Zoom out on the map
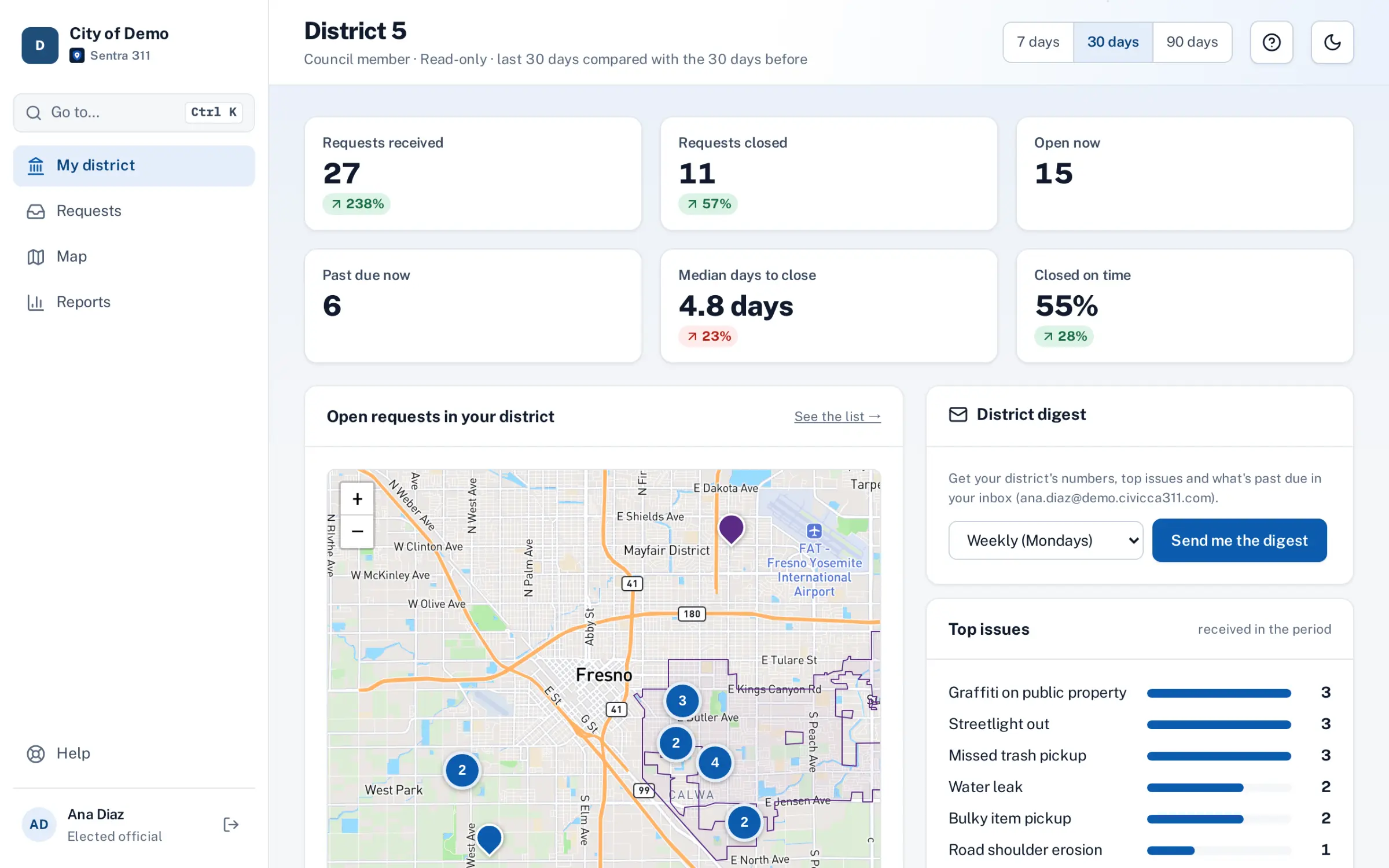Viewport: 1389px width, 868px height. [x=357, y=531]
